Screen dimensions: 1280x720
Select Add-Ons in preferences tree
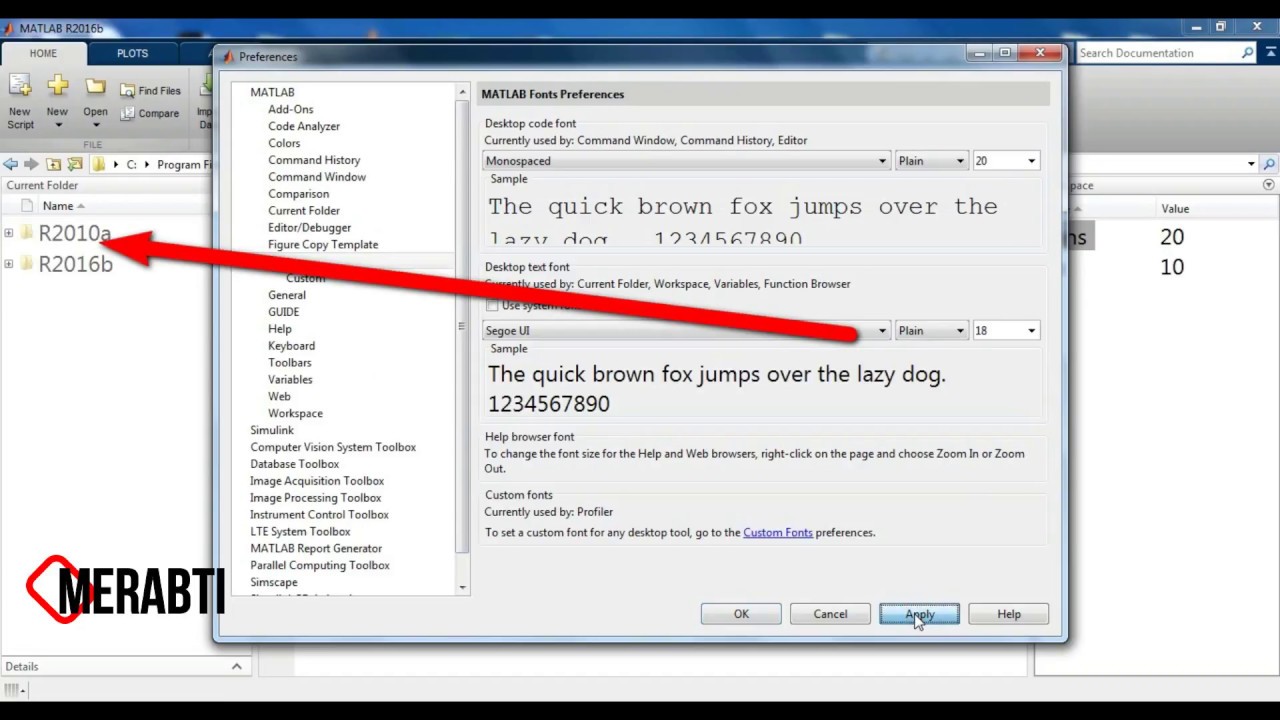(x=291, y=110)
